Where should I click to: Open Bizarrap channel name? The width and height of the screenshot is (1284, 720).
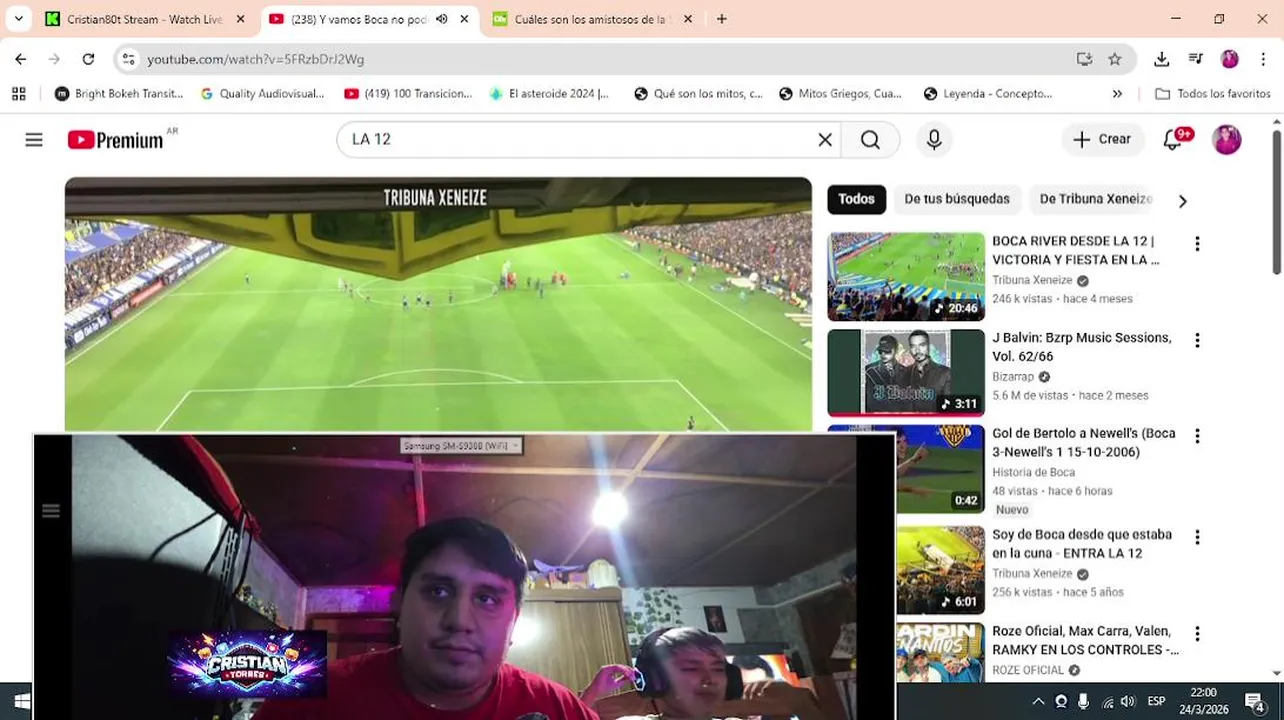1013,377
